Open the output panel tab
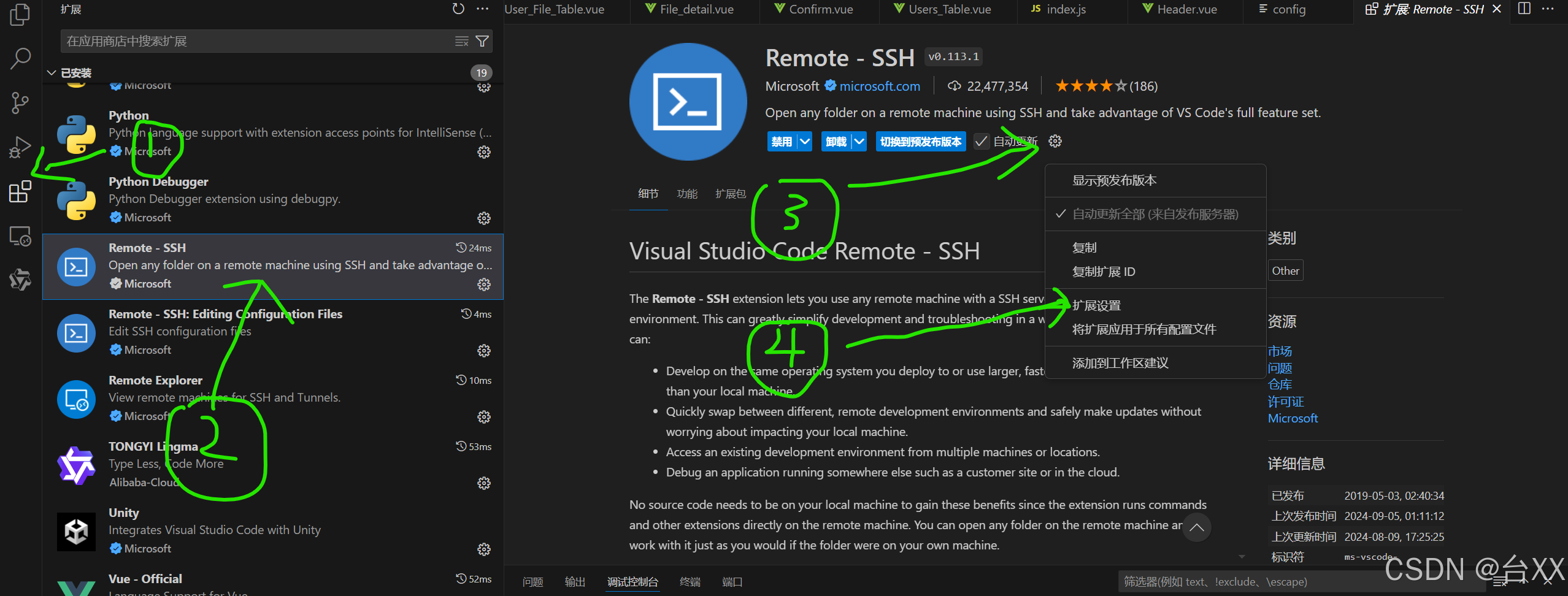 [575, 582]
